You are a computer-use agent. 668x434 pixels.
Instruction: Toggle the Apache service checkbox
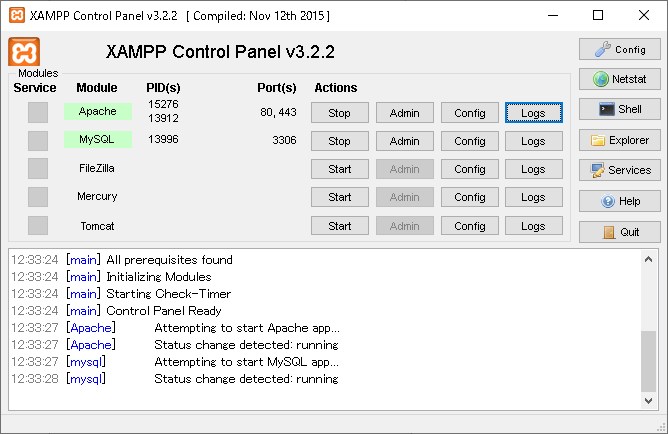click(x=38, y=113)
